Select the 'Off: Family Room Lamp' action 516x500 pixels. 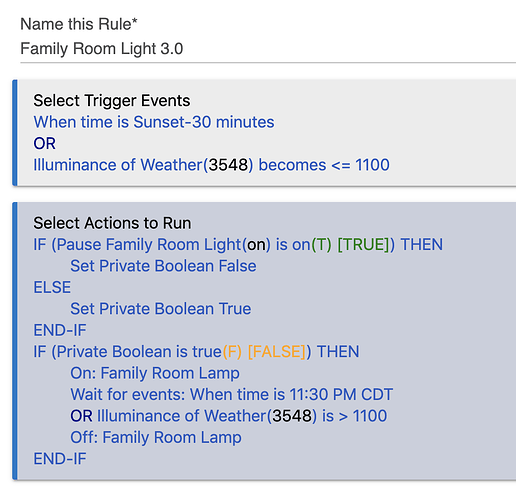(156, 437)
